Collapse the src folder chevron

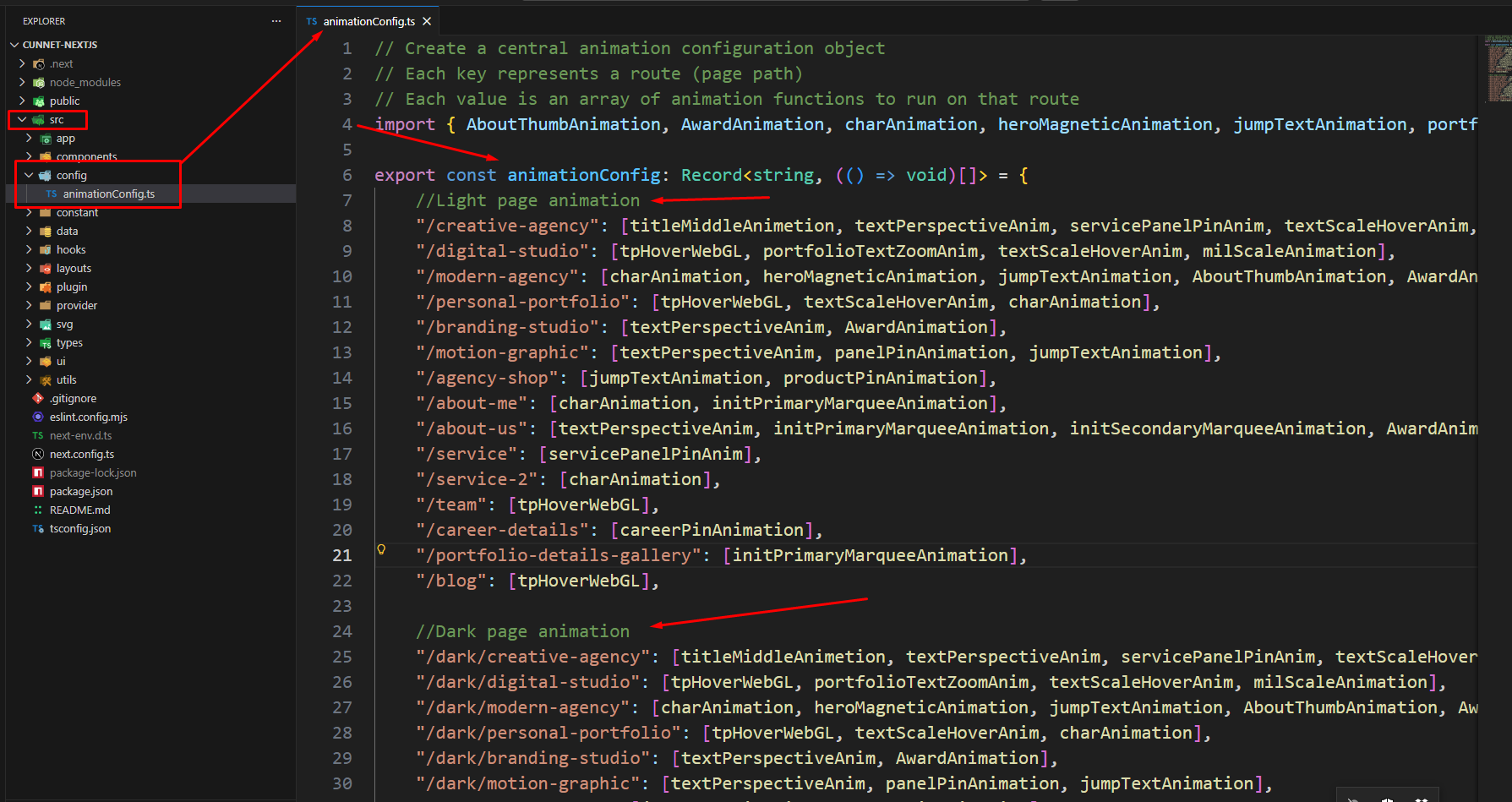[22, 119]
